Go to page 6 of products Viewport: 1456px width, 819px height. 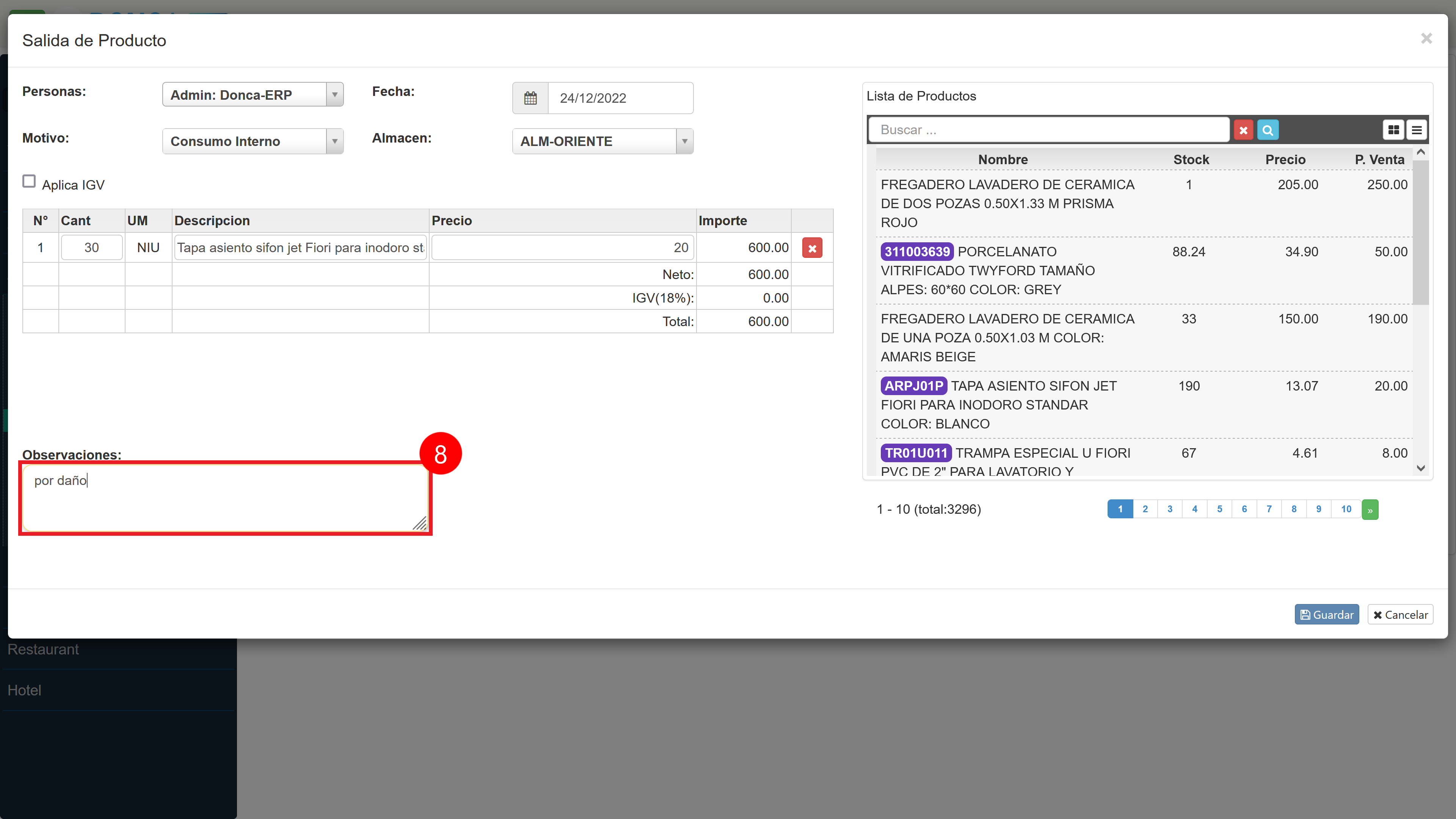(x=1244, y=509)
